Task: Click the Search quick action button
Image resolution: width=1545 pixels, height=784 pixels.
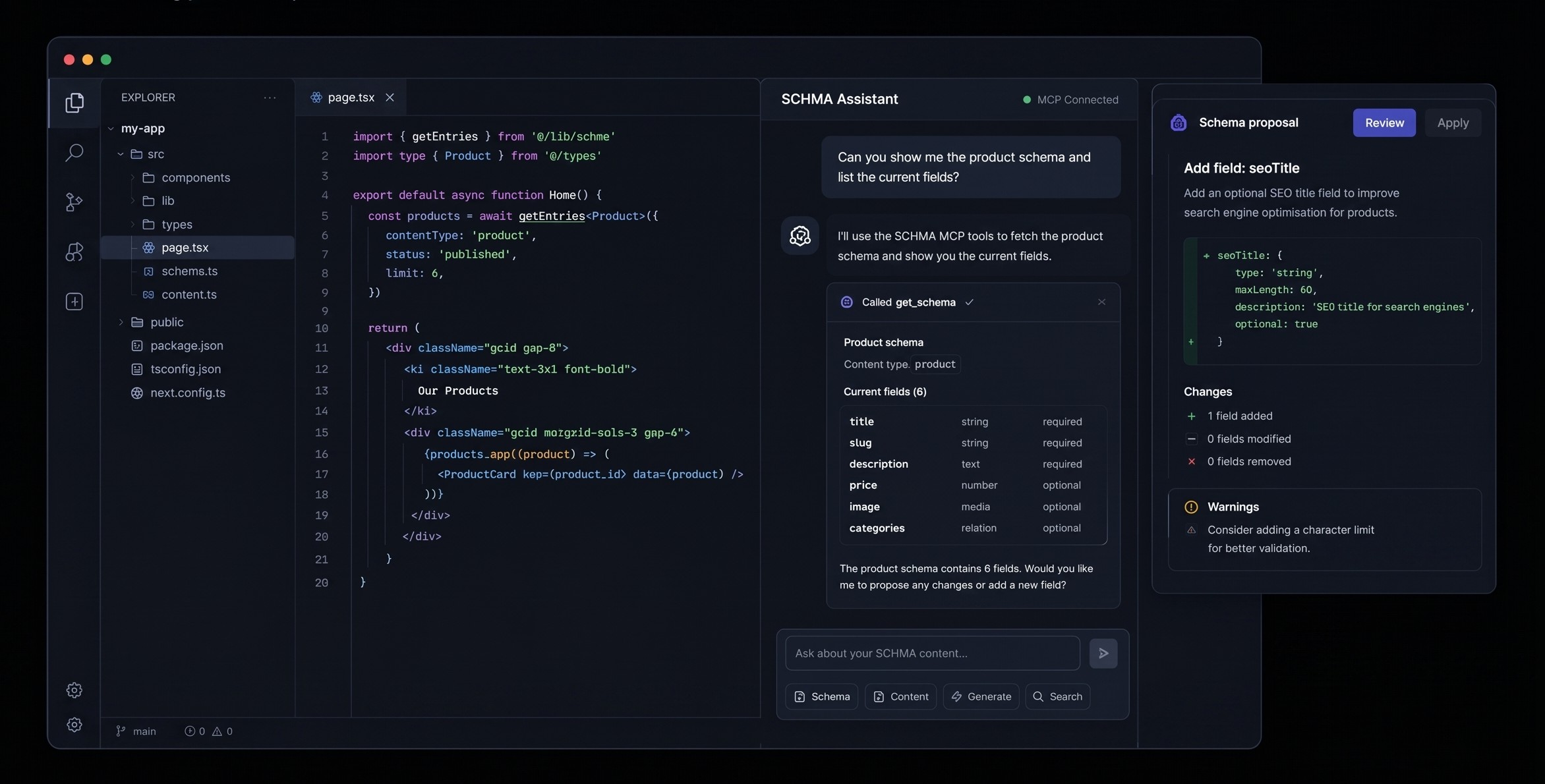Action: (x=1057, y=696)
